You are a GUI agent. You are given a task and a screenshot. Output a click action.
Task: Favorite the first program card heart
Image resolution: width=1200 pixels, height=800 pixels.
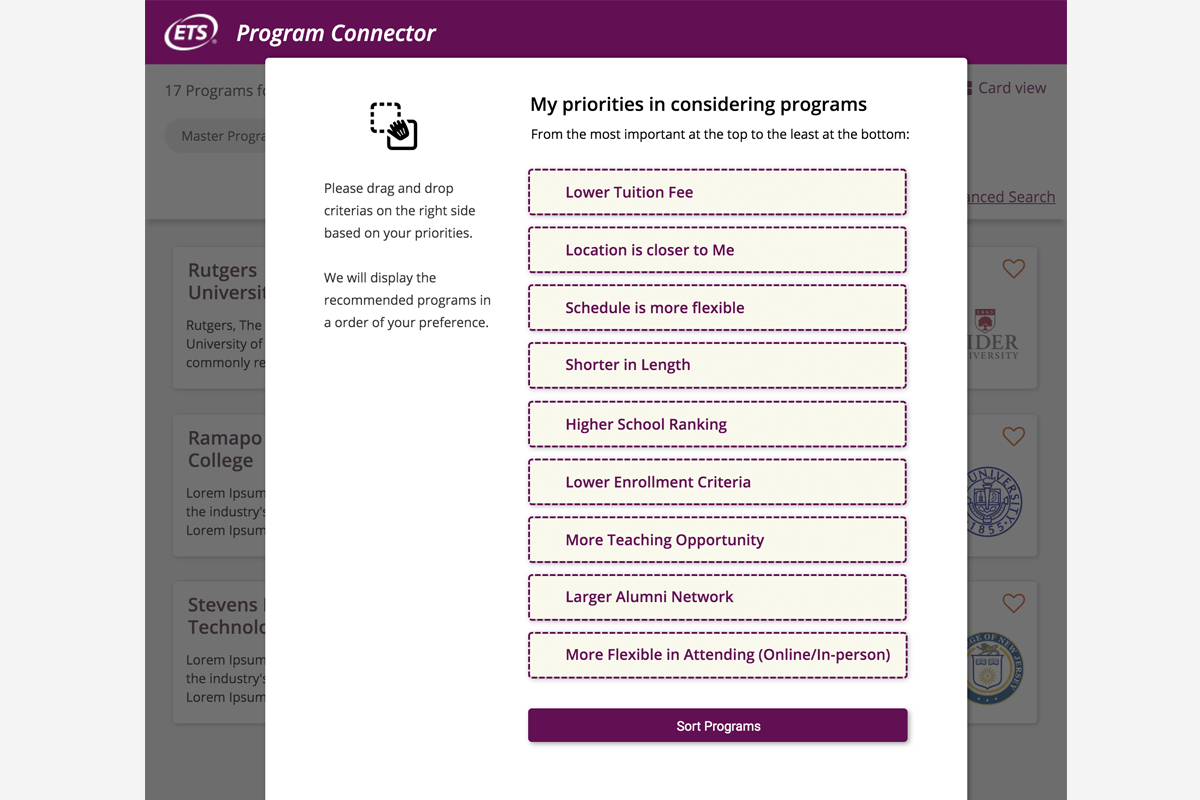1013,269
